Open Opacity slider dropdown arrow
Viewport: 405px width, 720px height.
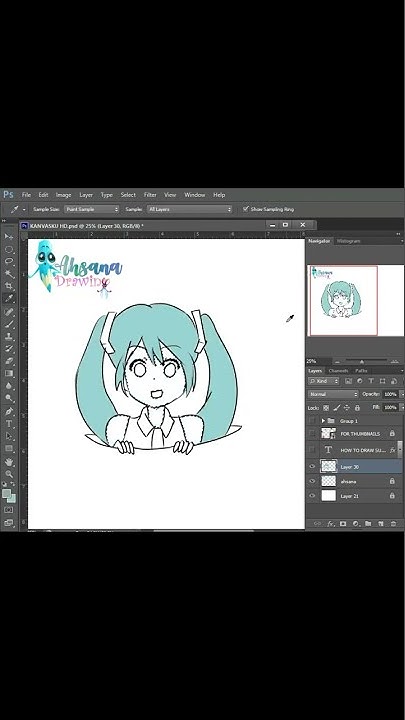(402, 394)
